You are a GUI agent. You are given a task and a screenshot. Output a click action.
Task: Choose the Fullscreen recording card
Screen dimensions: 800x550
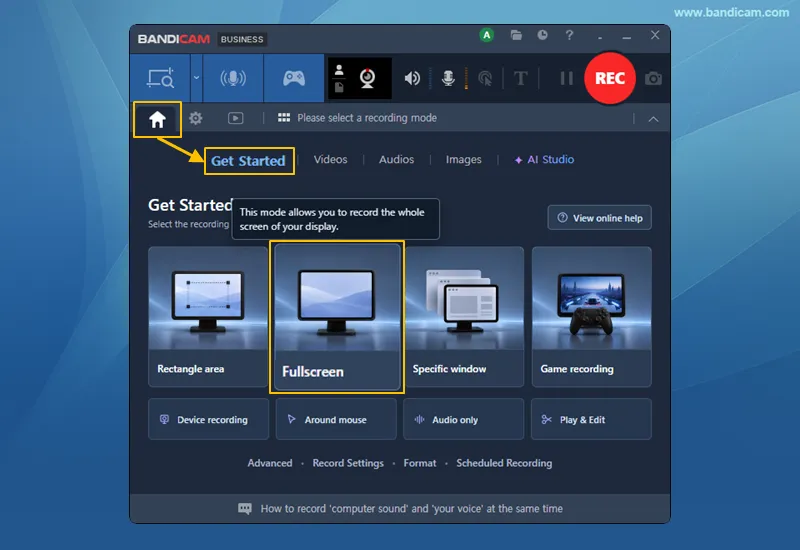[x=337, y=317]
